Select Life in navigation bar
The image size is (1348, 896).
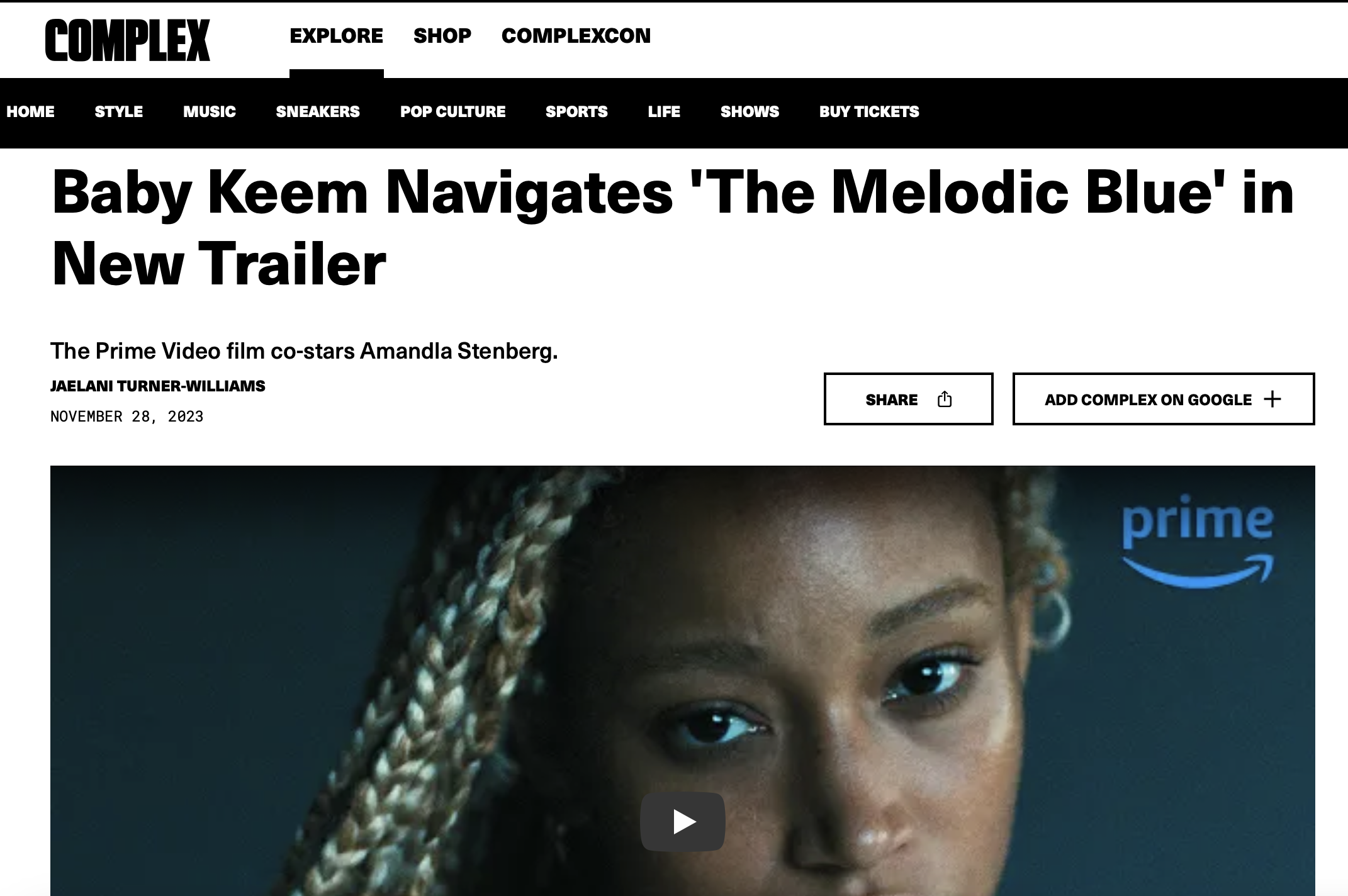[664, 111]
